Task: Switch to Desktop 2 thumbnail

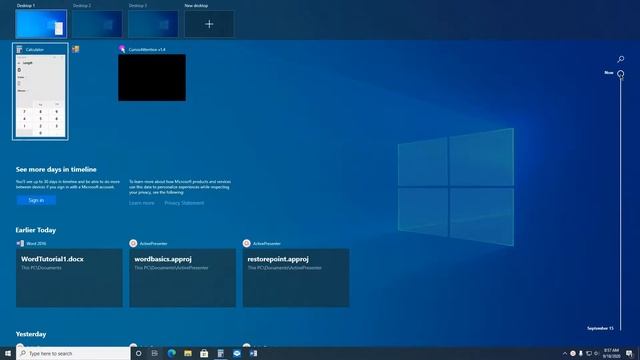Action: click(97, 24)
